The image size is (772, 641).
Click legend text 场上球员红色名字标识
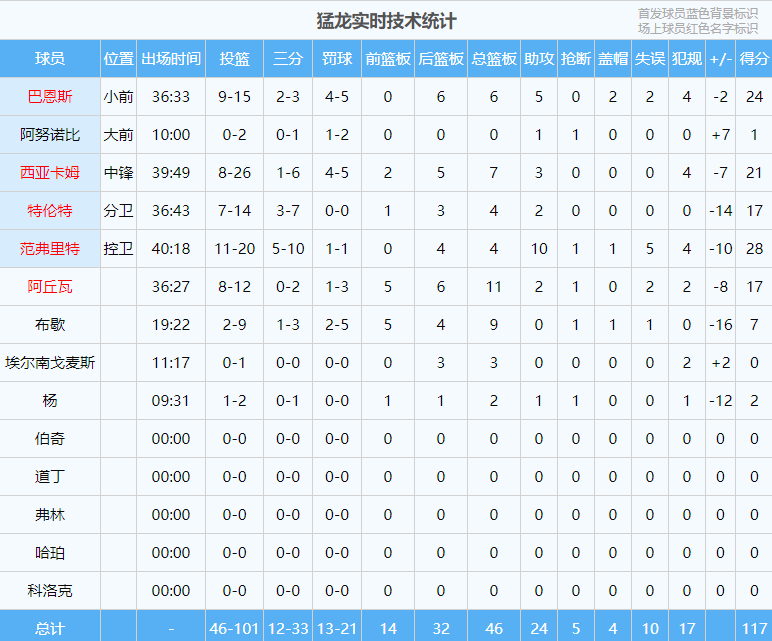pos(698,29)
